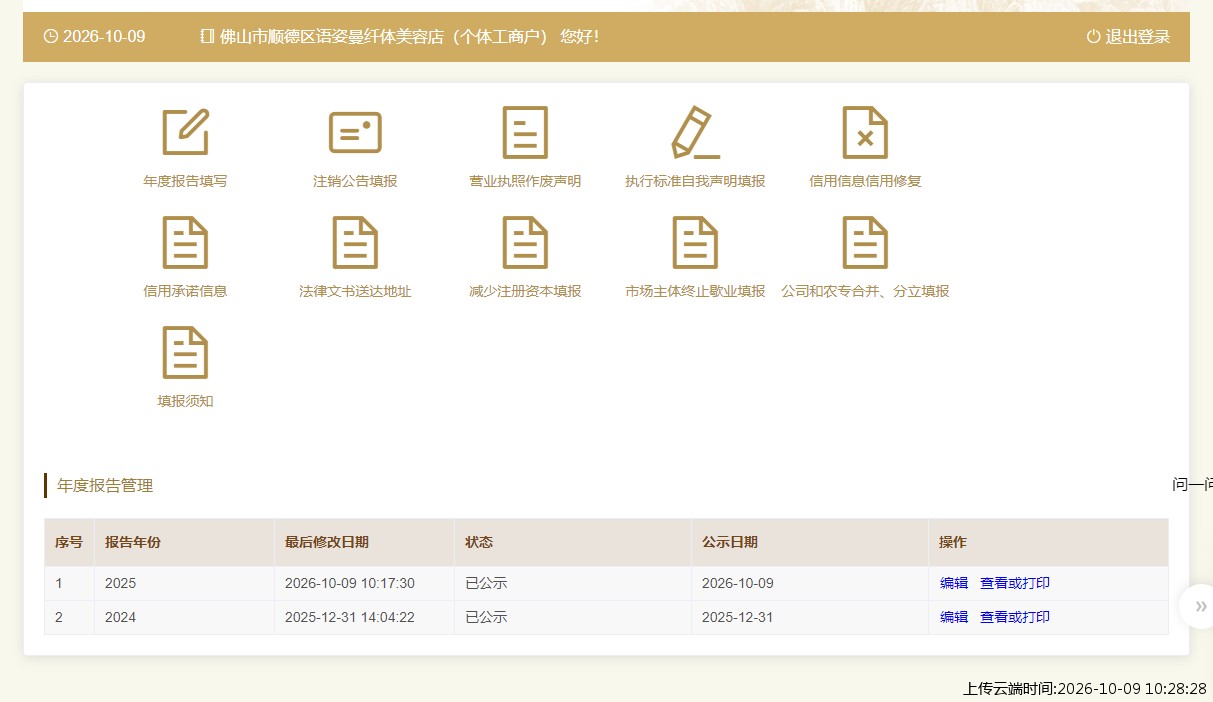Open 减少注册资本填报 icon
This screenshot has width=1213, height=702.
[525, 242]
